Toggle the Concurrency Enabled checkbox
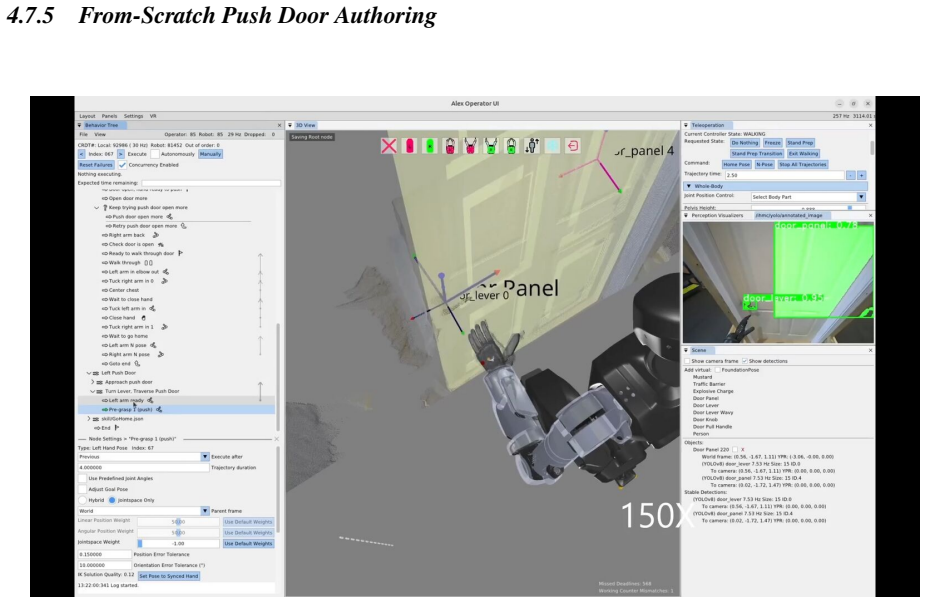The width and height of the screenshot is (926, 603). coord(122,165)
